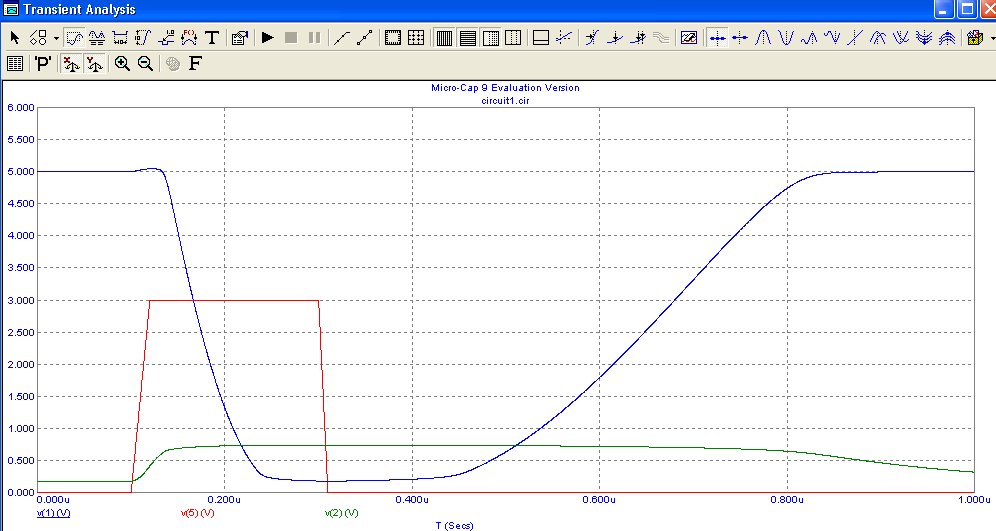This screenshot has height=531, width=996.
Task: Expand the dropdown arrow at toolbar's right end
Action: coord(989,38)
